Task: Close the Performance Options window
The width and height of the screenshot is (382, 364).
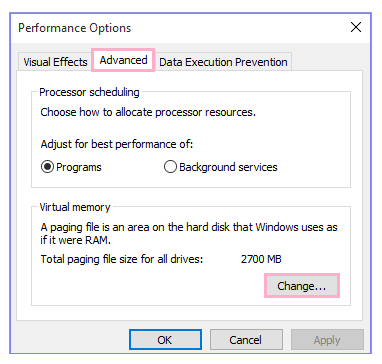Action: point(356,27)
